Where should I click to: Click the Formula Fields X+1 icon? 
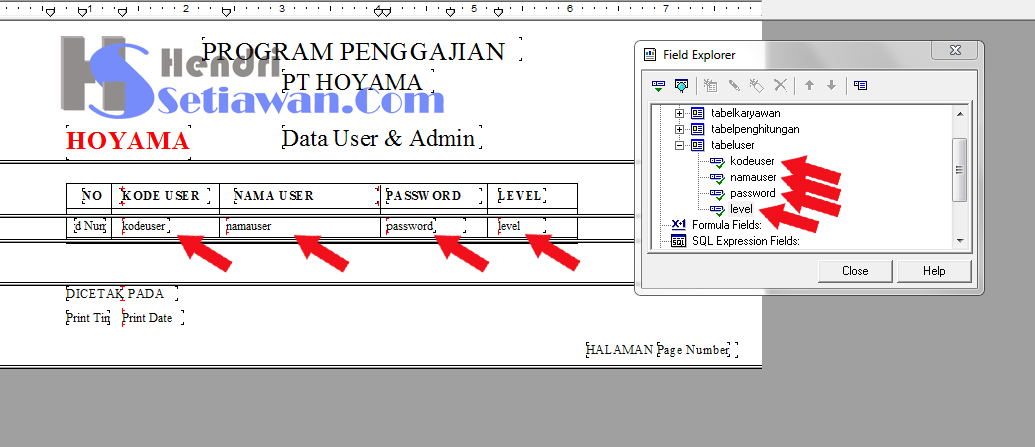pos(679,225)
